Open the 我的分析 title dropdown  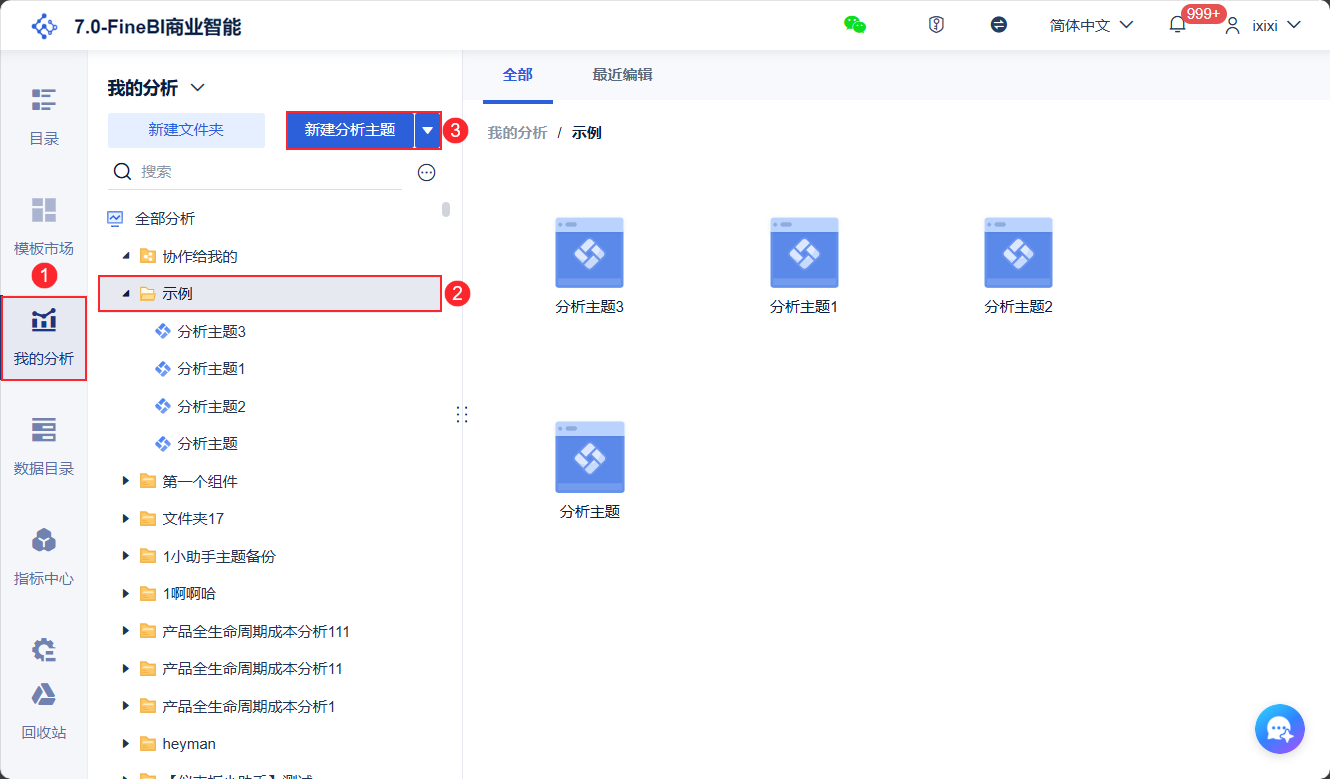coord(198,88)
